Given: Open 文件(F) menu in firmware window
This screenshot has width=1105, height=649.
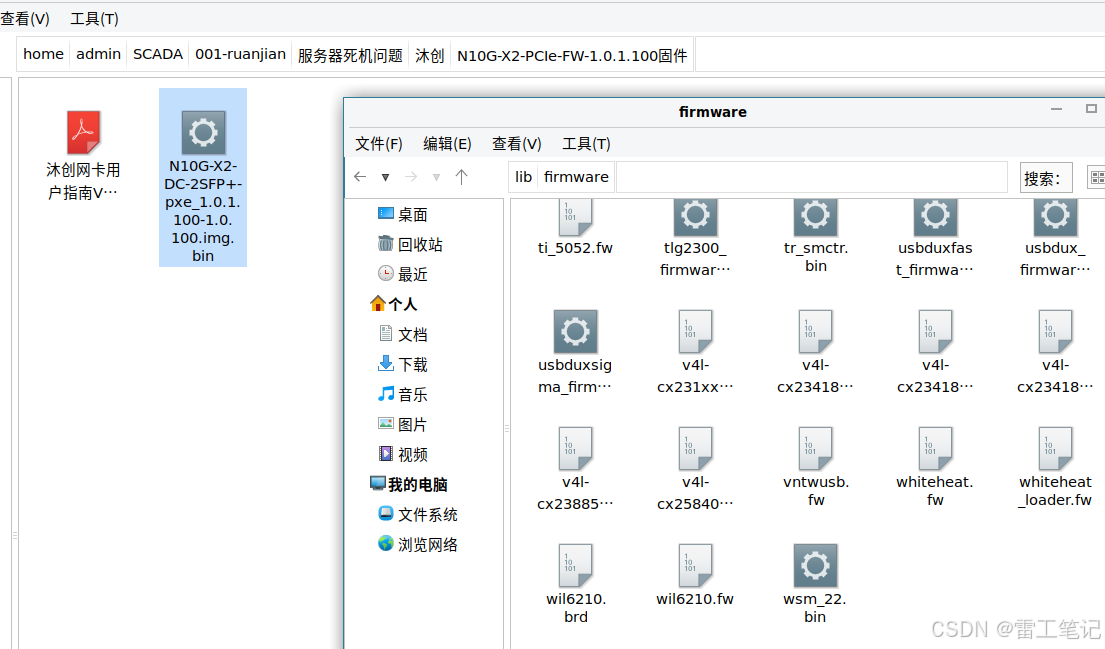Looking at the screenshot, I should point(378,144).
